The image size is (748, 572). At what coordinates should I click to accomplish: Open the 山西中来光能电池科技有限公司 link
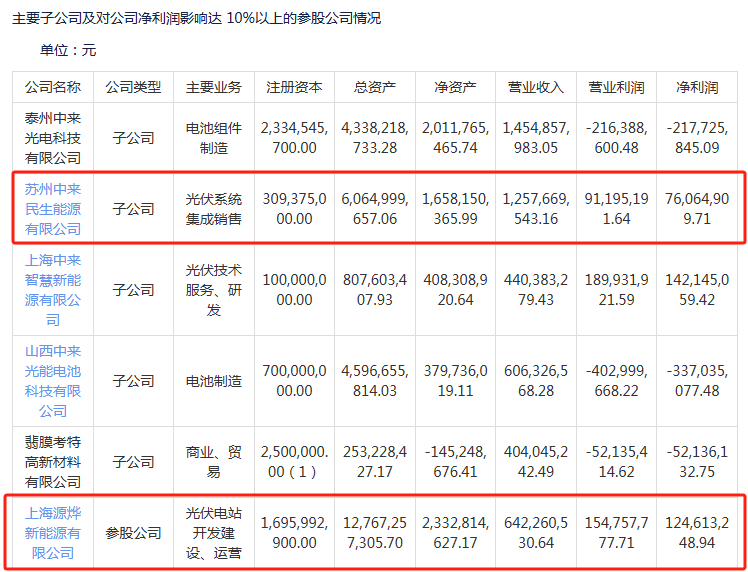(53, 381)
